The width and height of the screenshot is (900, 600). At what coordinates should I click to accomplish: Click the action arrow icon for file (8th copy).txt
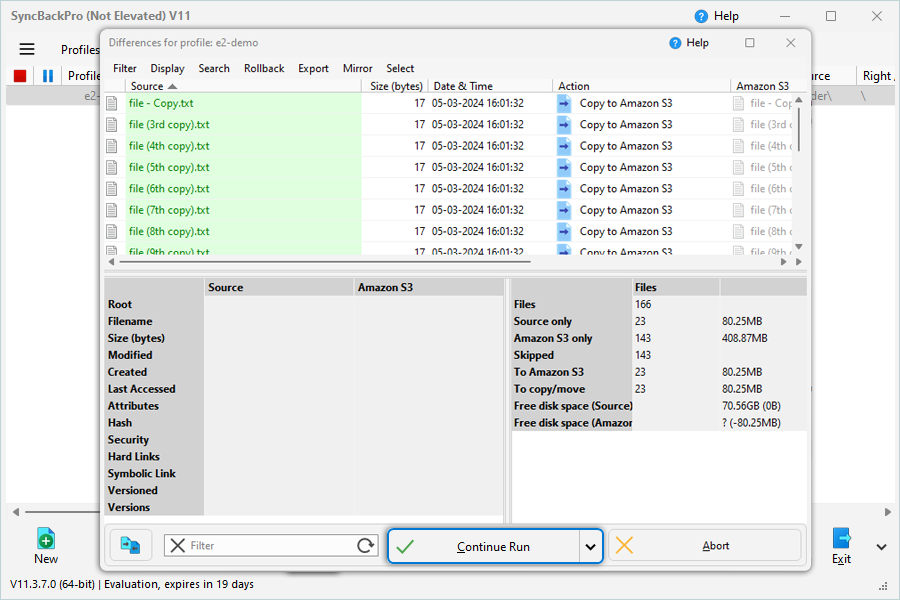(x=564, y=231)
